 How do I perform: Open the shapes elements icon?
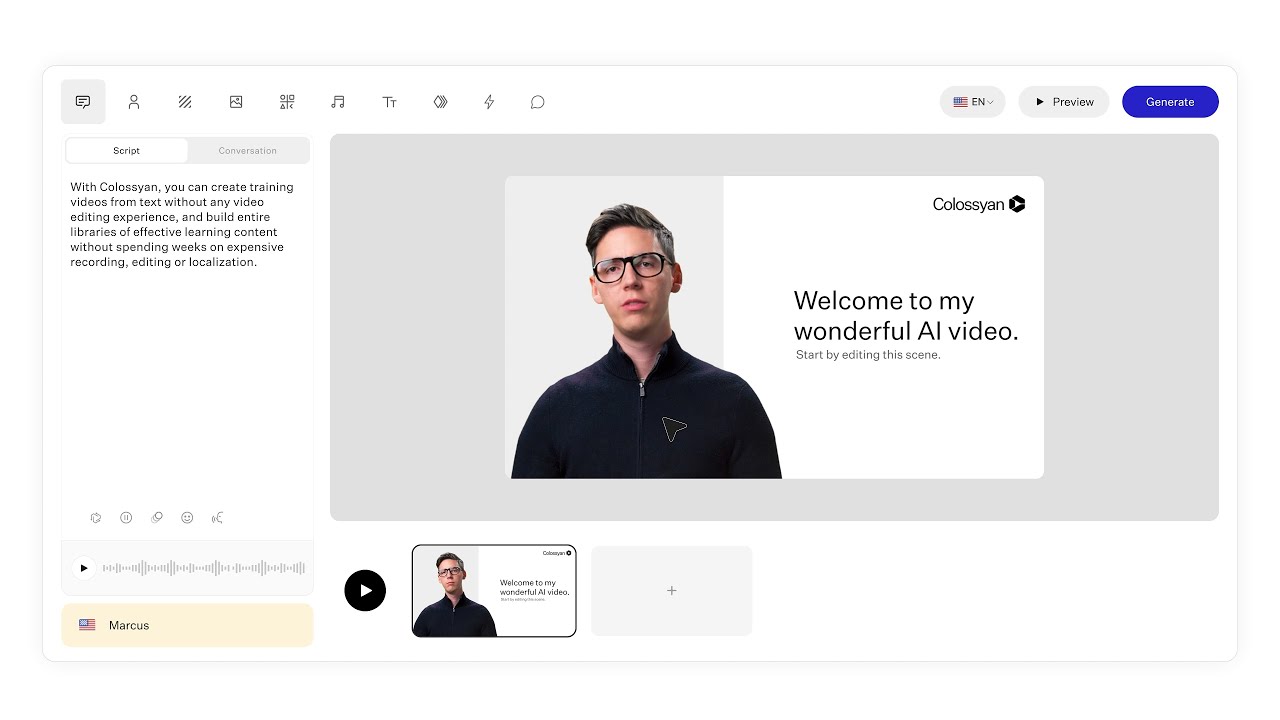(x=287, y=102)
